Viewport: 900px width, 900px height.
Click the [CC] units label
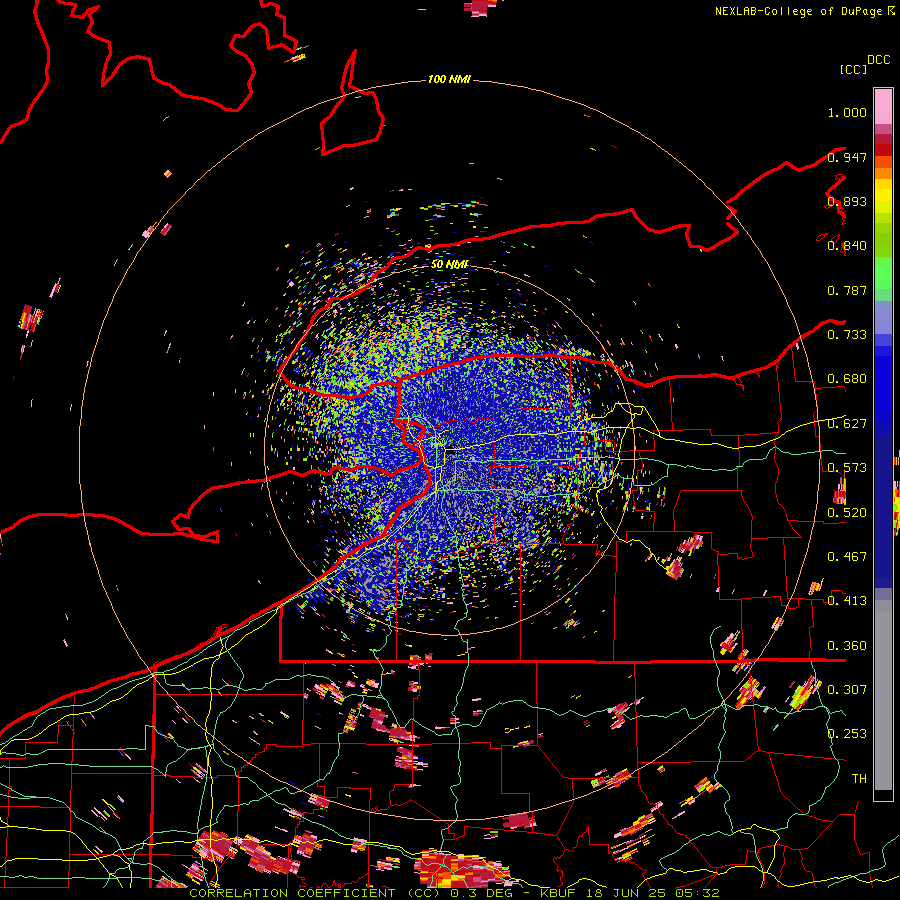click(853, 69)
